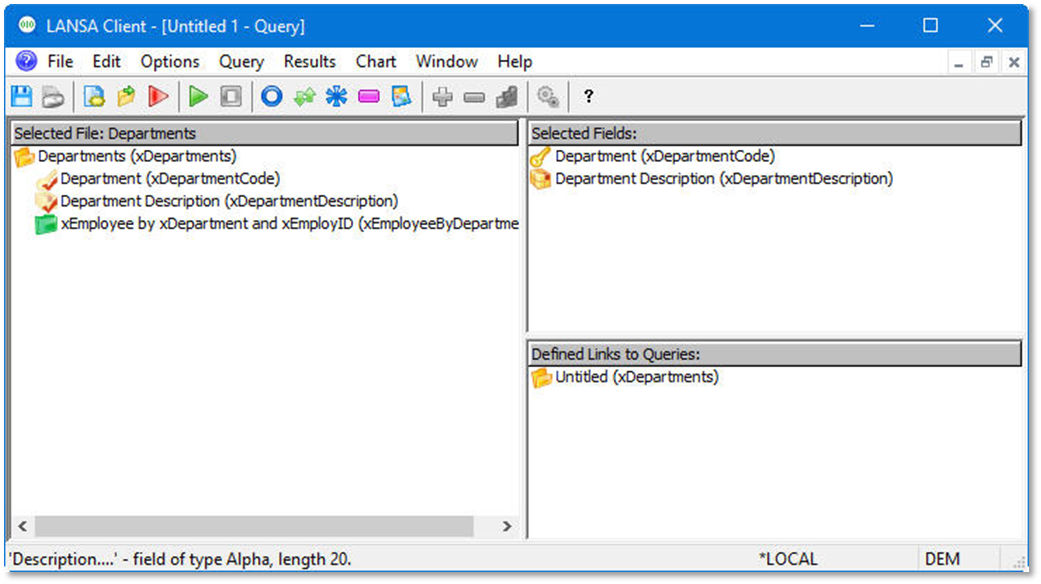The image size is (1041, 584).
Task: Click the status bar field description message
Action: click(x=181, y=559)
